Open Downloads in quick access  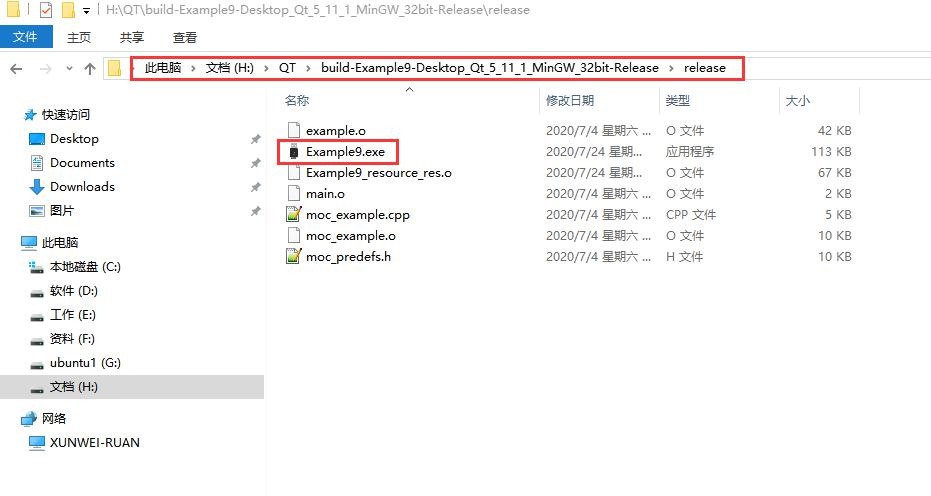pos(83,187)
